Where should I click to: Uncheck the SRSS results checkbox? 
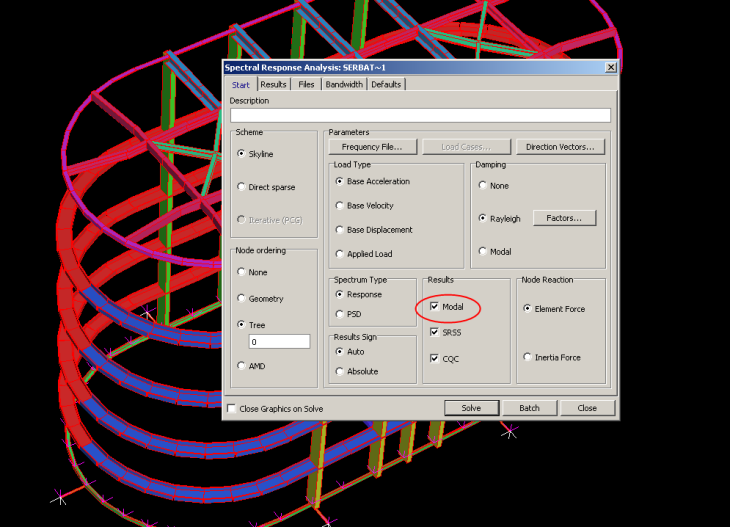(435, 332)
